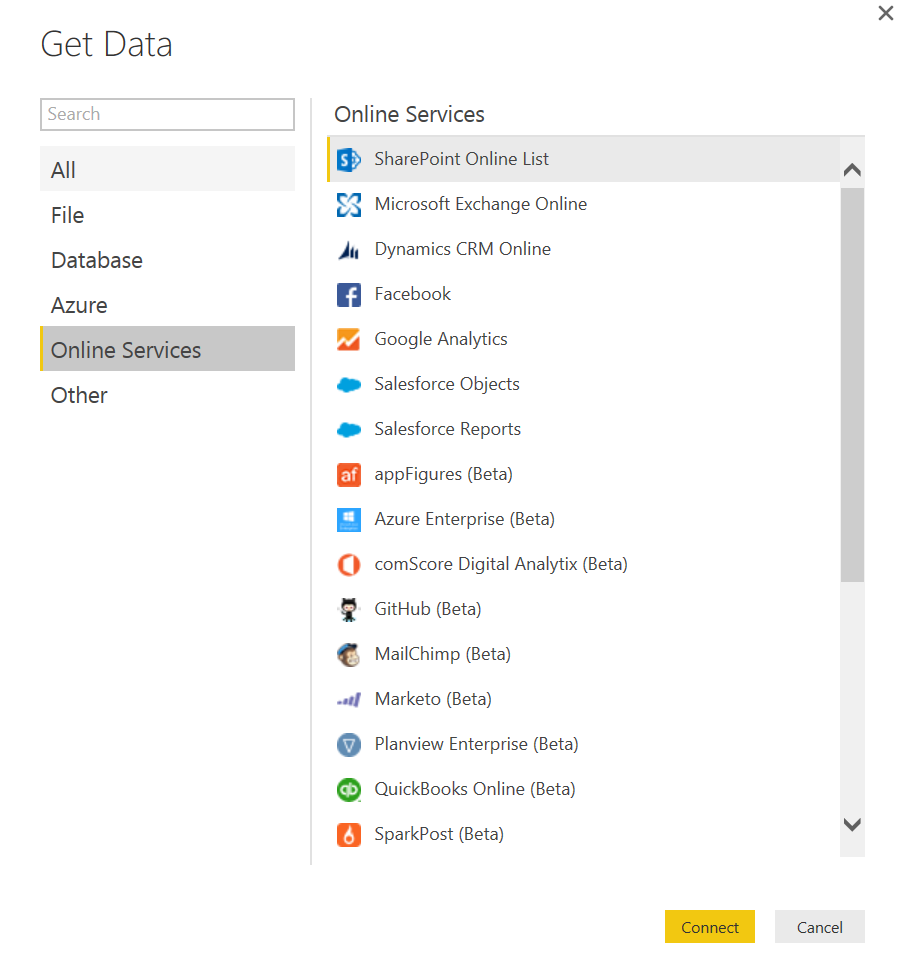
Task: Click the SharePoint Online List icon
Action: tap(349, 159)
